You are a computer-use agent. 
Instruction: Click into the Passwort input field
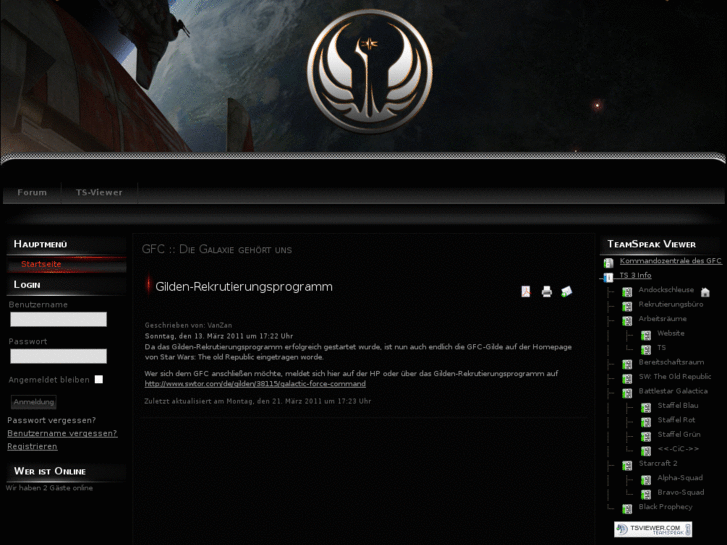pos(58,356)
